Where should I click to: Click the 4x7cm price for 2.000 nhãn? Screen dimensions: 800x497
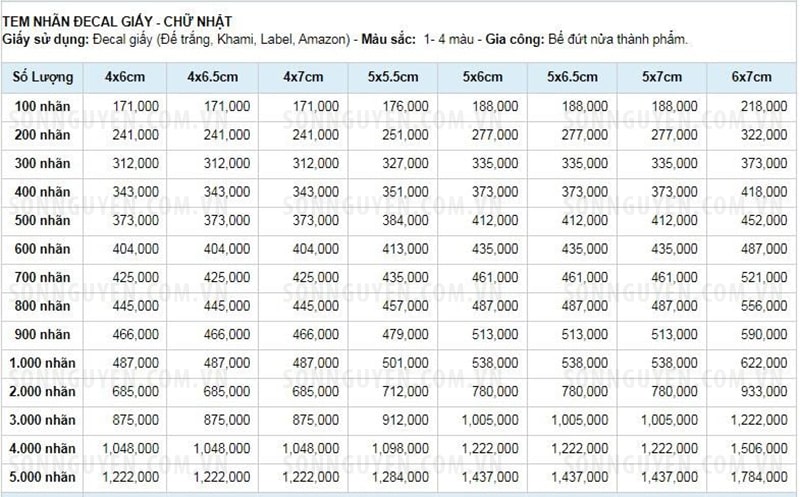[x=315, y=391]
